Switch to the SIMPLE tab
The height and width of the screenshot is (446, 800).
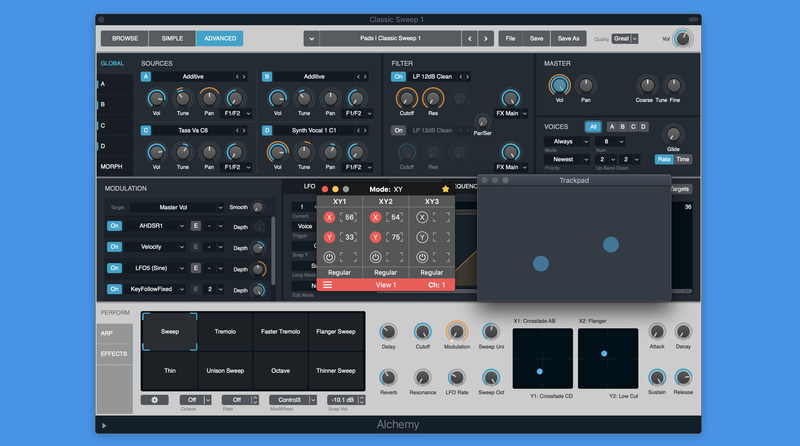172,38
